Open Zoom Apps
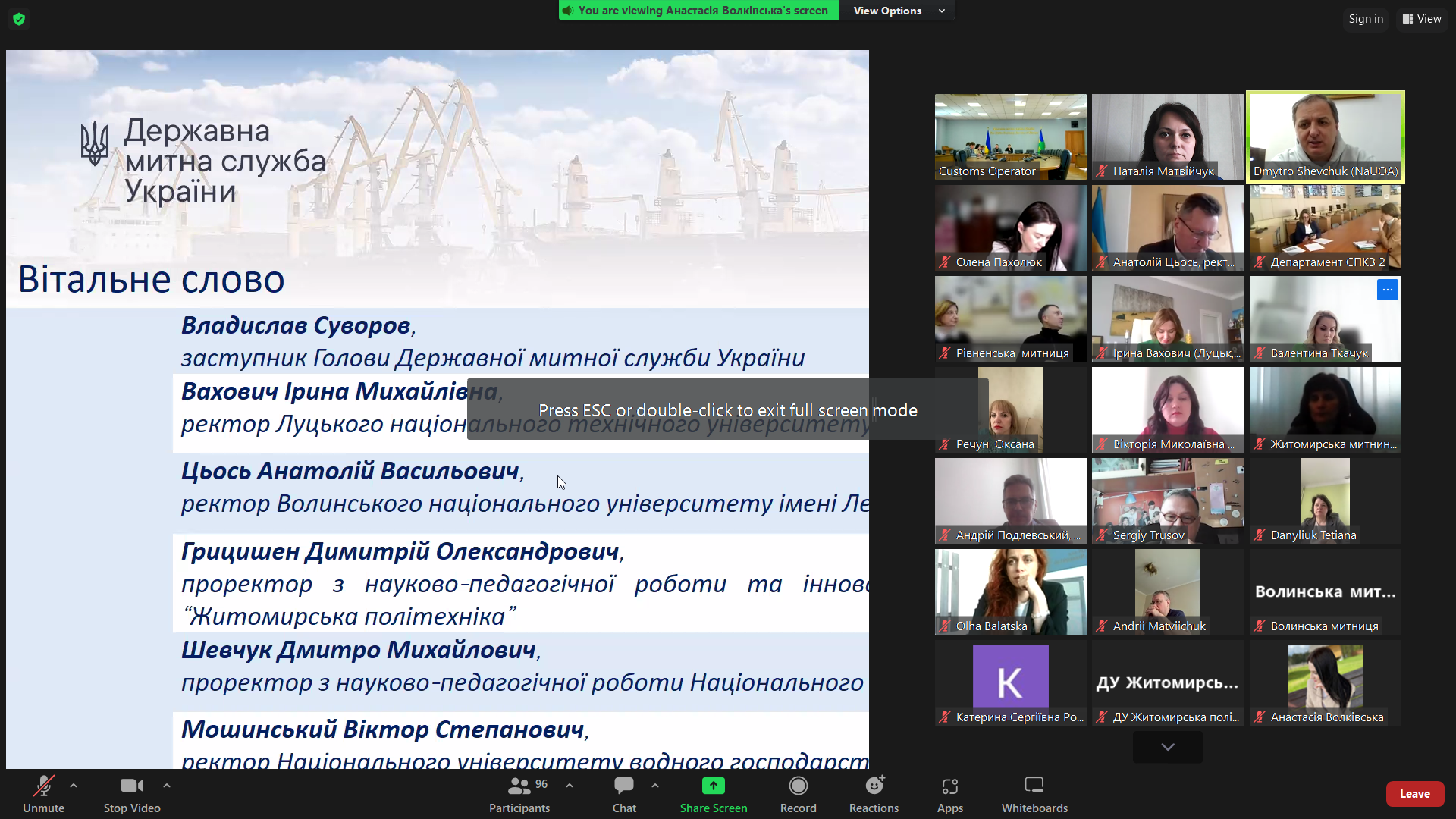The height and width of the screenshot is (819, 1456). pos(949,793)
